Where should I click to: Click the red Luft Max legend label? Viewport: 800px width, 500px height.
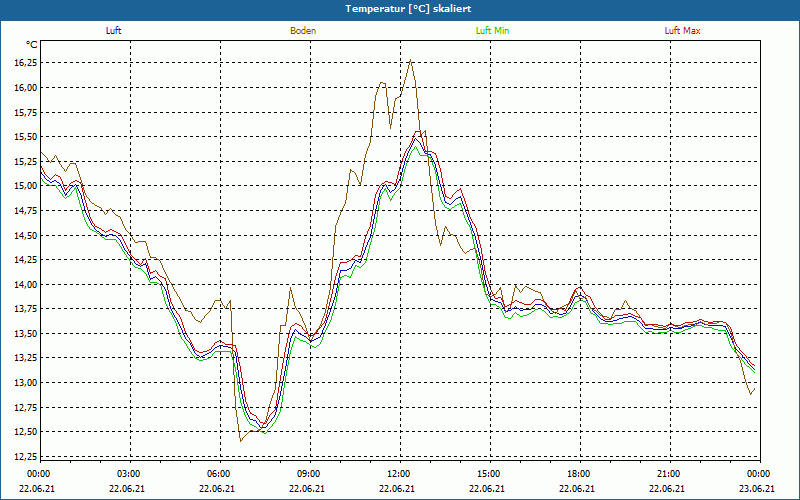[x=682, y=31]
